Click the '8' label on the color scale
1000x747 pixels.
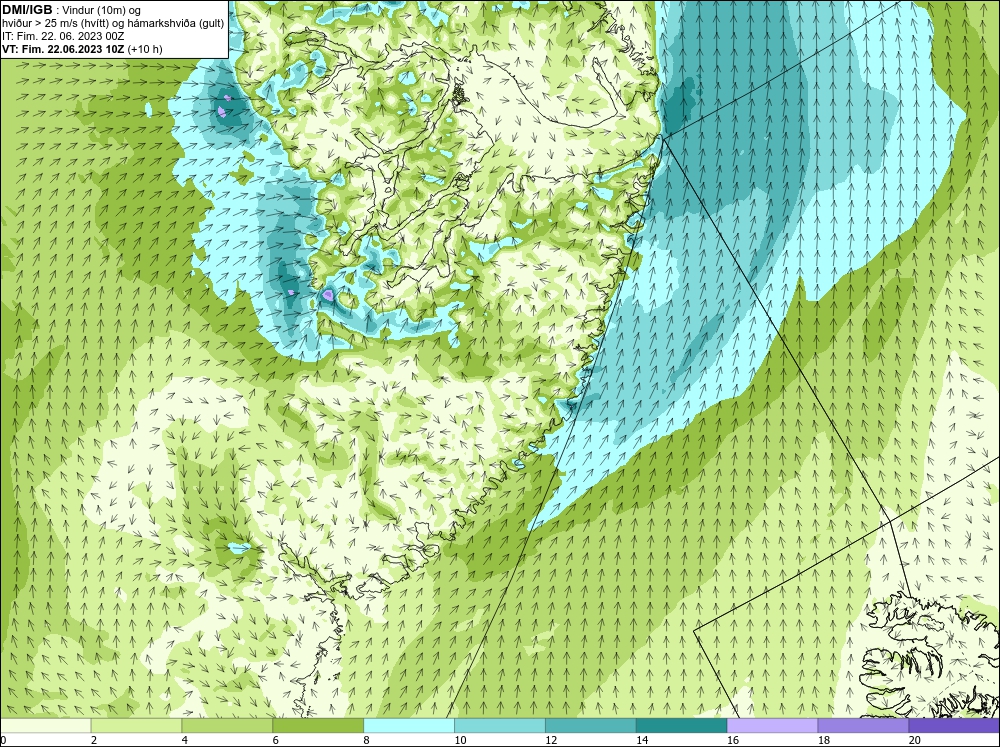click(367, 740)
